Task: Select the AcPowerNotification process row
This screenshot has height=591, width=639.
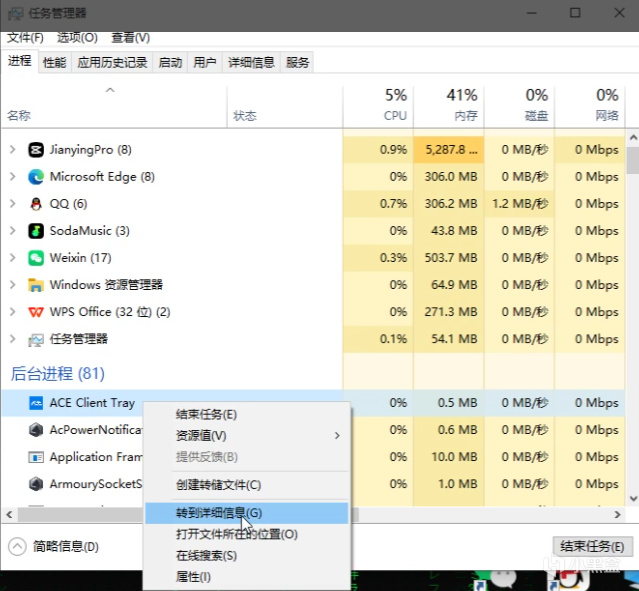Action: tap(313, 430)
